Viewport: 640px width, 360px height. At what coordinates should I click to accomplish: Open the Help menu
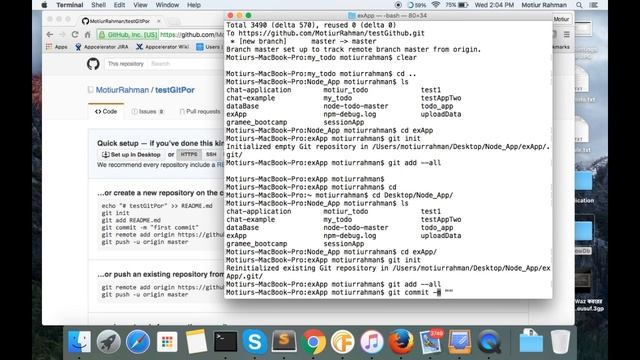coord(194,5)
